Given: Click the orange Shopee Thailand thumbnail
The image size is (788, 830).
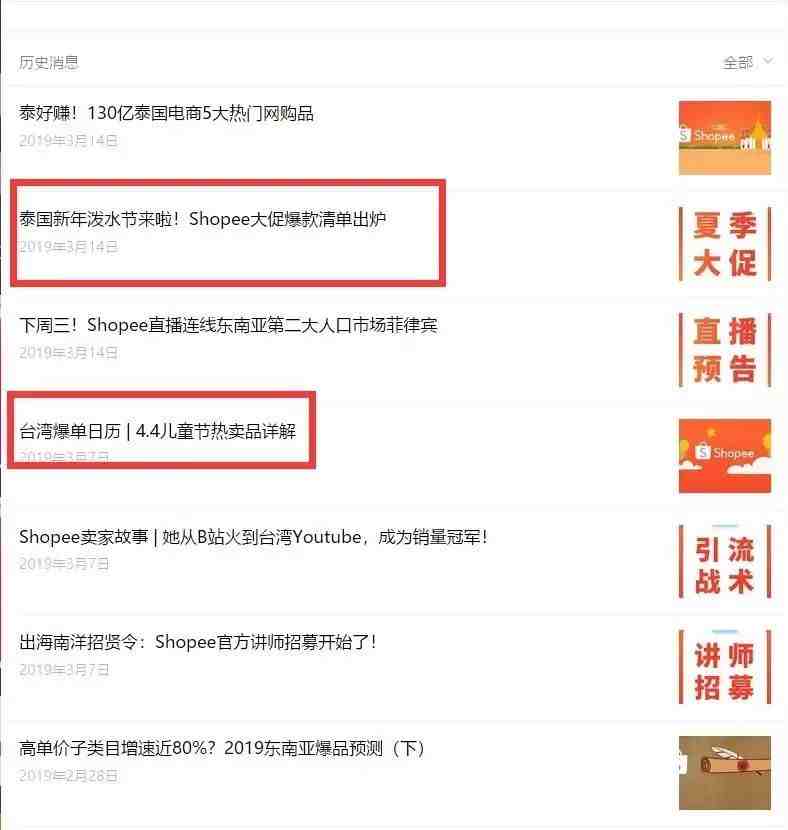Looking at the screenshot, I should pyautogui.click(x=724, y=138).
